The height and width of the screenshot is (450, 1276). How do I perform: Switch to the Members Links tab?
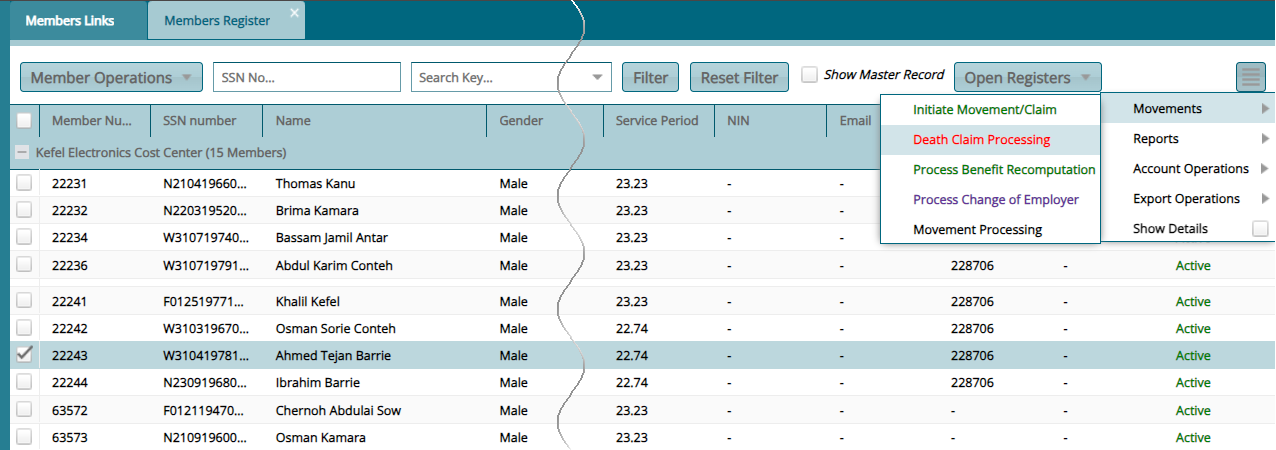(x=69, y=21)
